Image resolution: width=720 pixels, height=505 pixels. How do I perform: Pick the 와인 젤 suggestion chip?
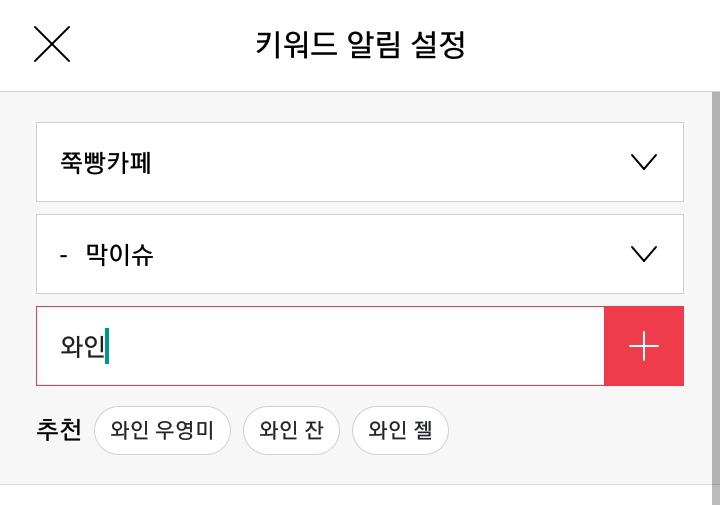coord(400,431)
